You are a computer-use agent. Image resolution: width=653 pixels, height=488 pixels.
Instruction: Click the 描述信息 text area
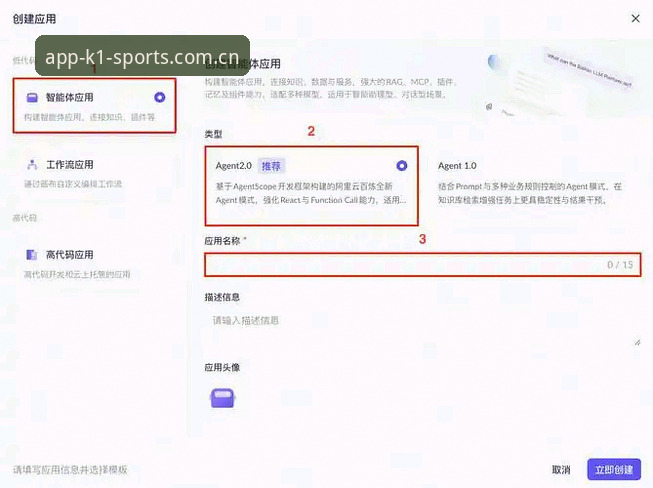(x=422, y=329)
